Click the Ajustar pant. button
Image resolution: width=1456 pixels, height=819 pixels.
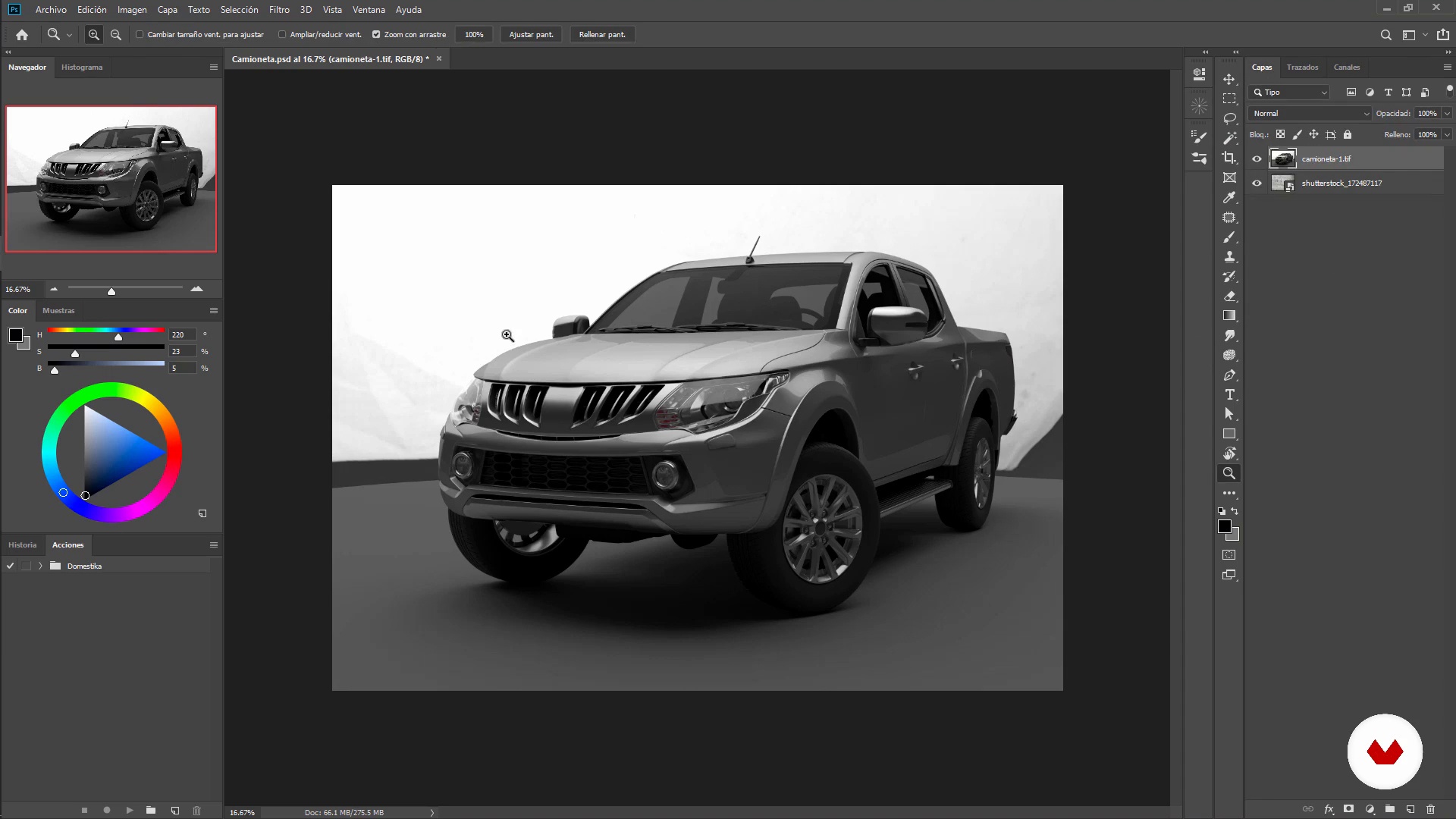(x=531, y=35)
